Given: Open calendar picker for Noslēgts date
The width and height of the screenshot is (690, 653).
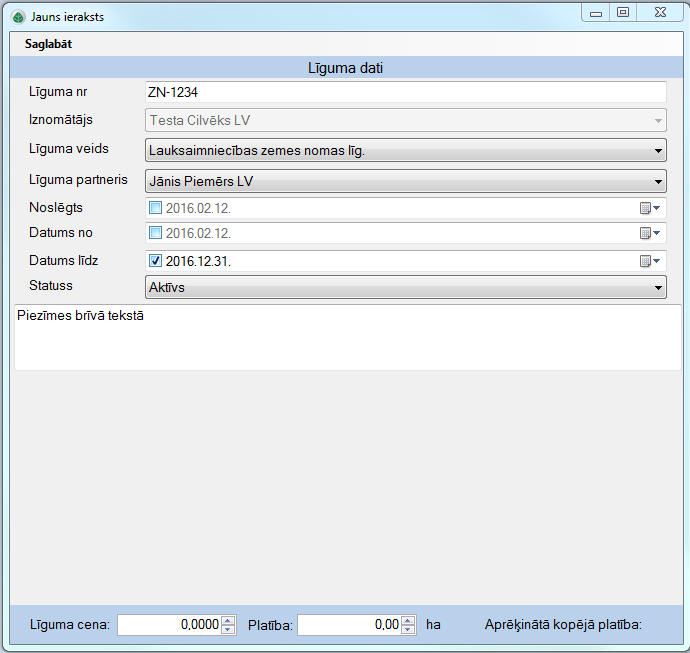Looking at the screenshot, I should [x=649, y=209].
